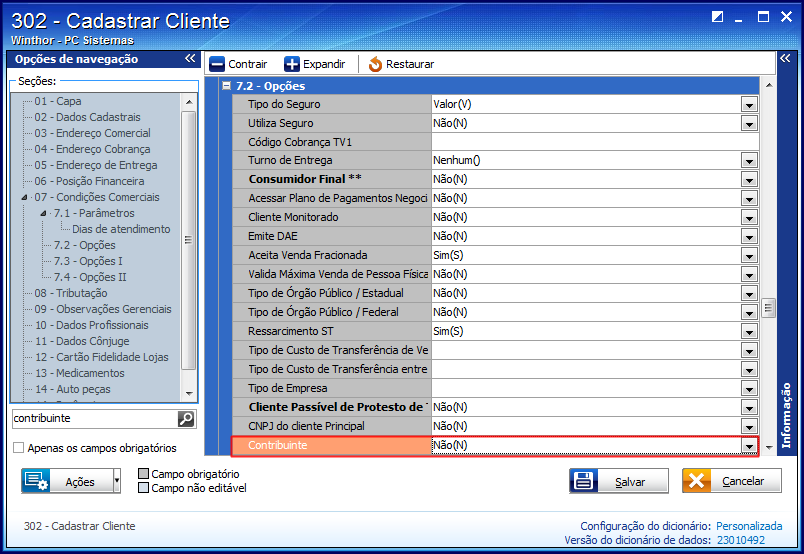Select 03 - Endereço Comercial section

(92, 133)
